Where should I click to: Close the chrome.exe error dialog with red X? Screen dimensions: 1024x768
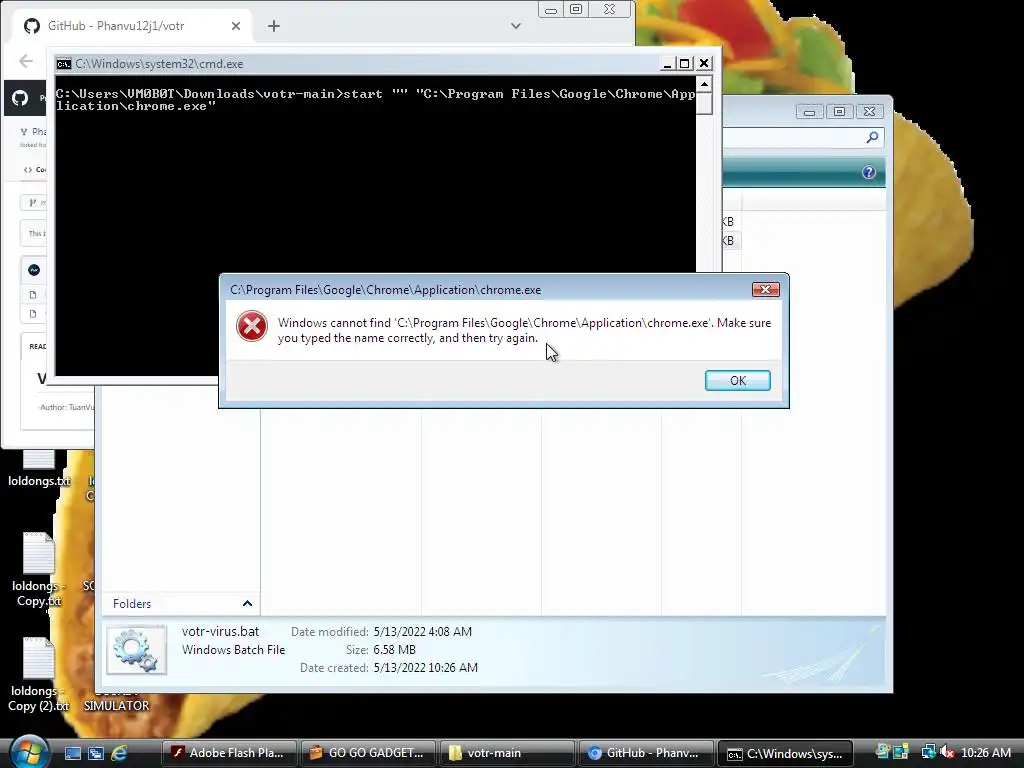[765, 289]
